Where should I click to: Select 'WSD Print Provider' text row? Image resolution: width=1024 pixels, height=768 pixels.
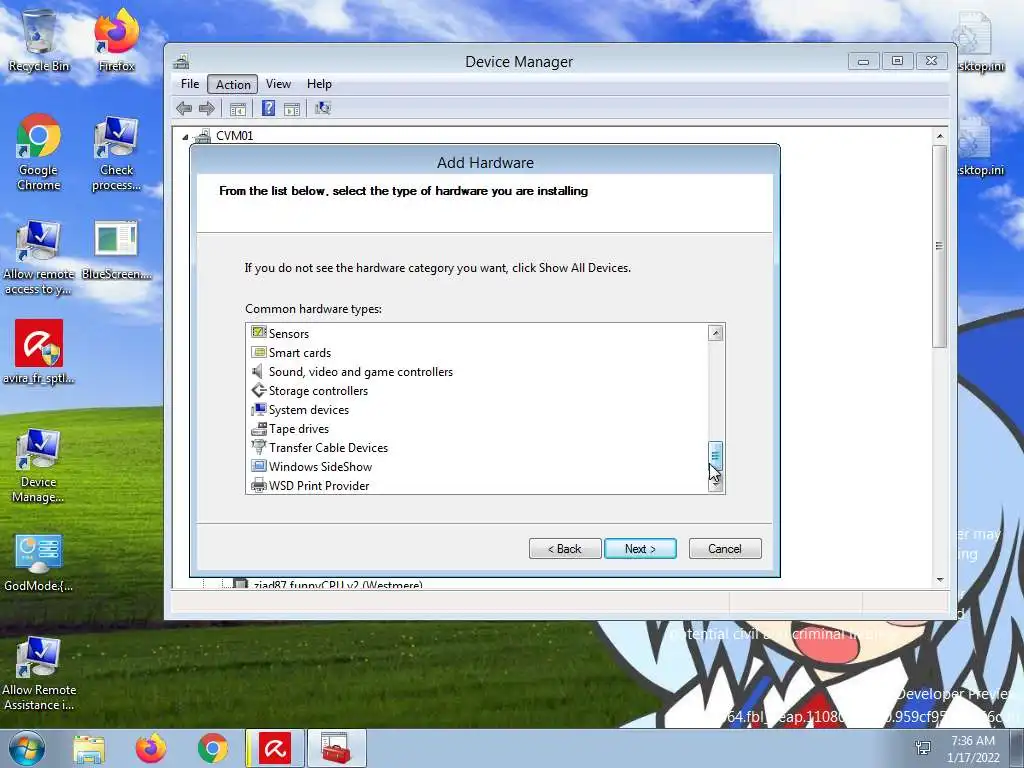point(319,485)
